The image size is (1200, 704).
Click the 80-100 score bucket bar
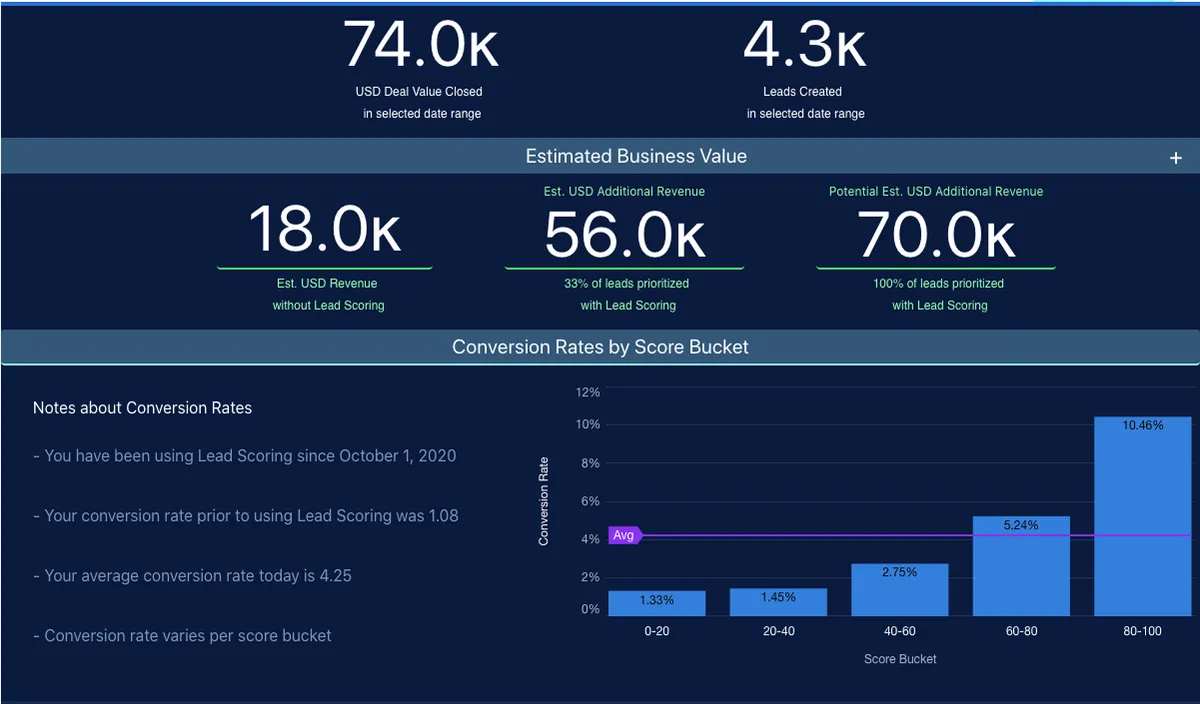coord(1143,516)
